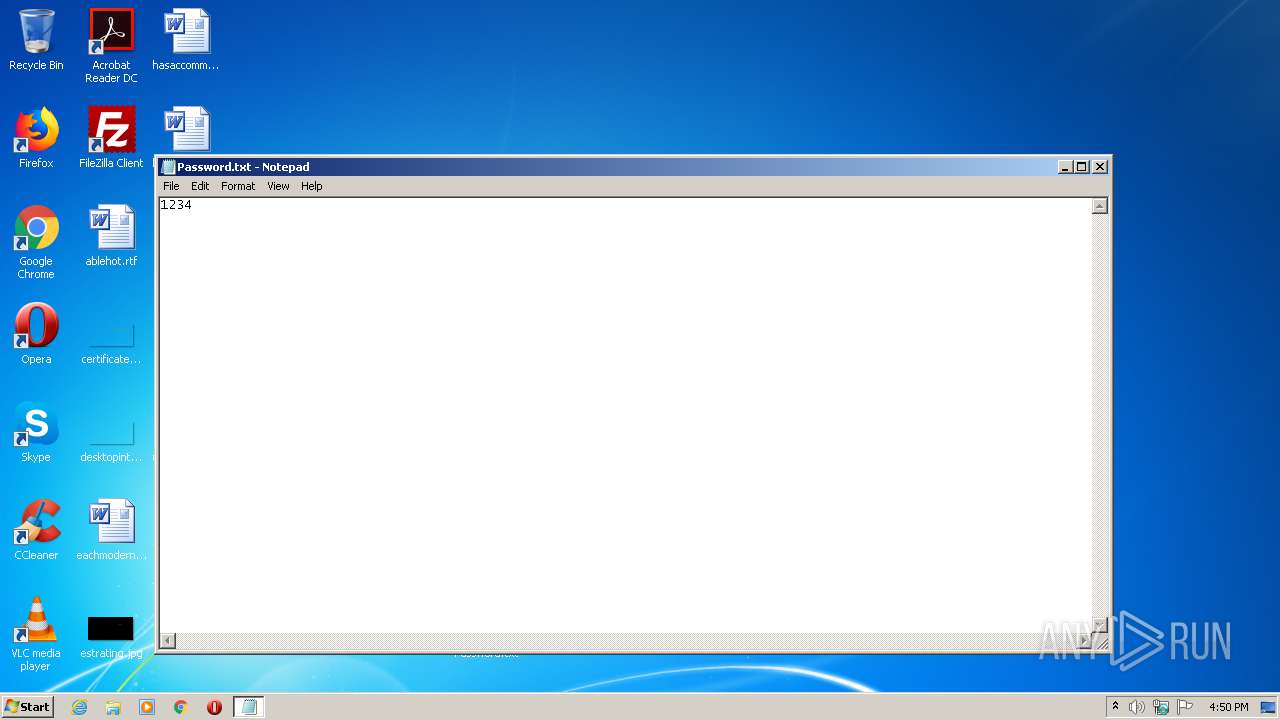Open the File menu in Notepad
This screenshot has width=1280, height=720.
pyautogui.click(x=171, y=186)
